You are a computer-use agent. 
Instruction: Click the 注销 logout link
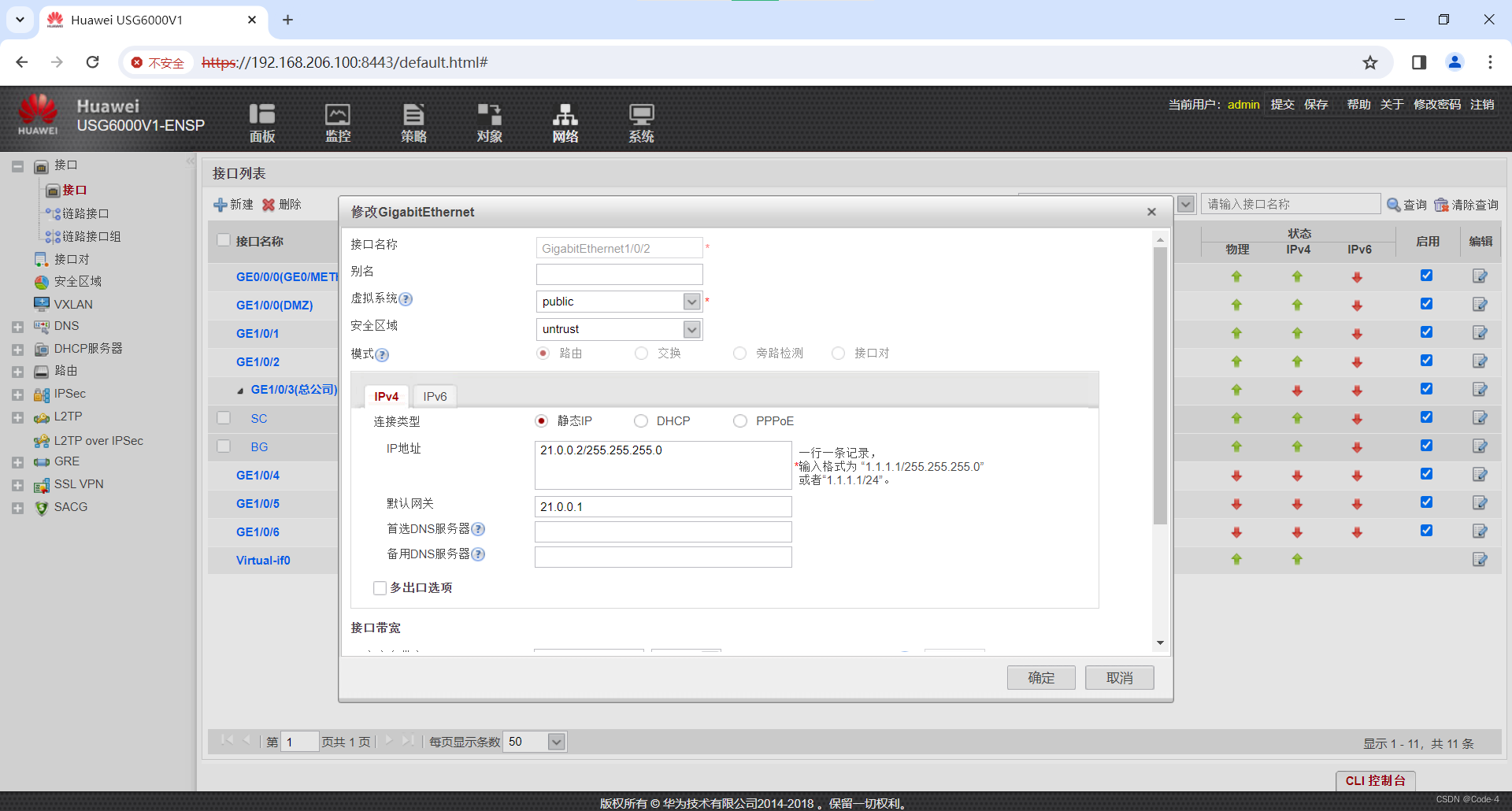pos(1482,104)
